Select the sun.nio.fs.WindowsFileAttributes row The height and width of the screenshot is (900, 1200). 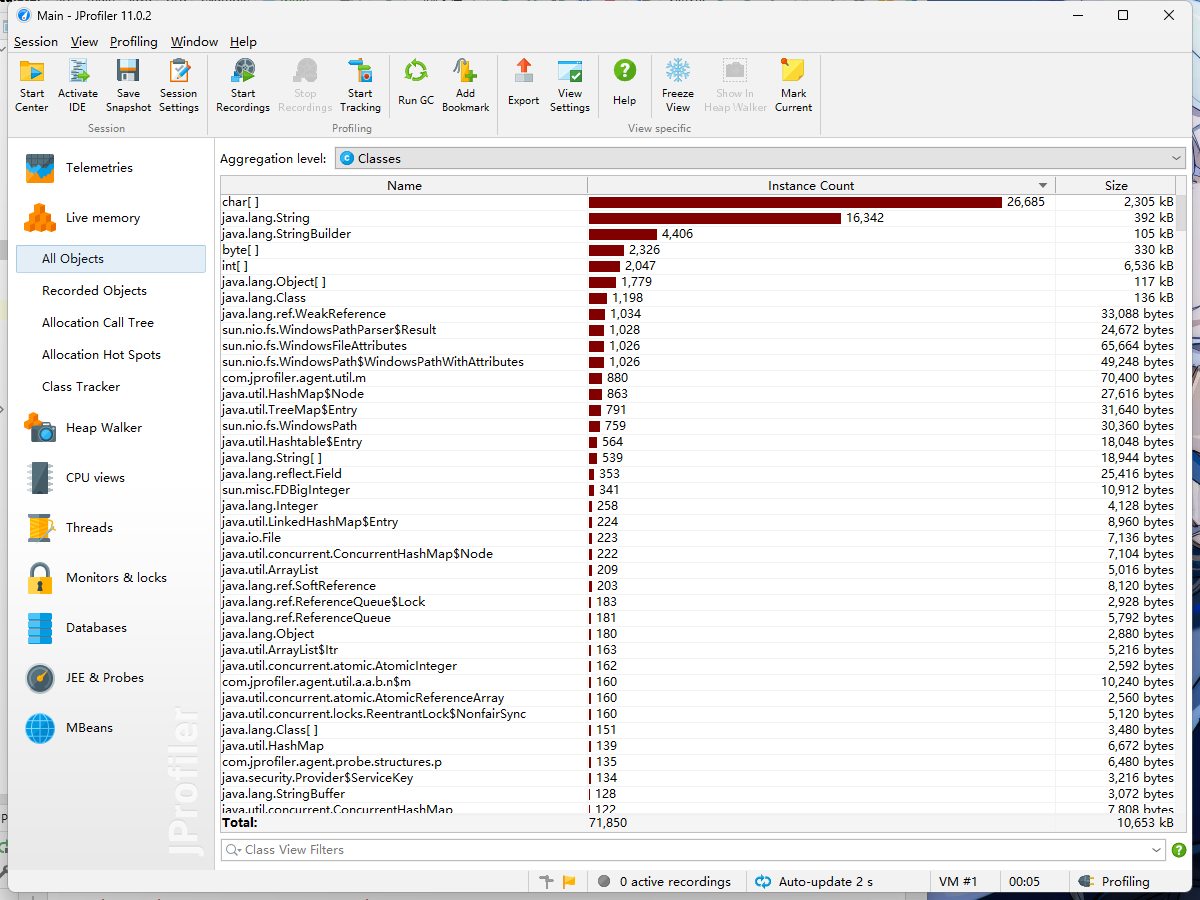(x=698, y=346)
